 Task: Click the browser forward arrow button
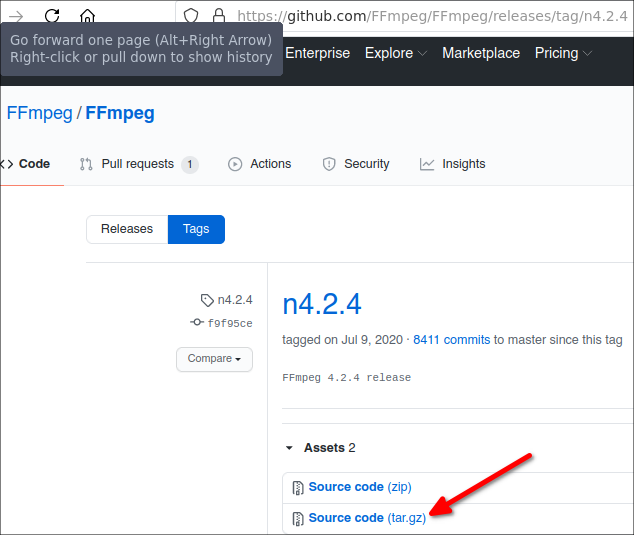(x=16, y=17)
